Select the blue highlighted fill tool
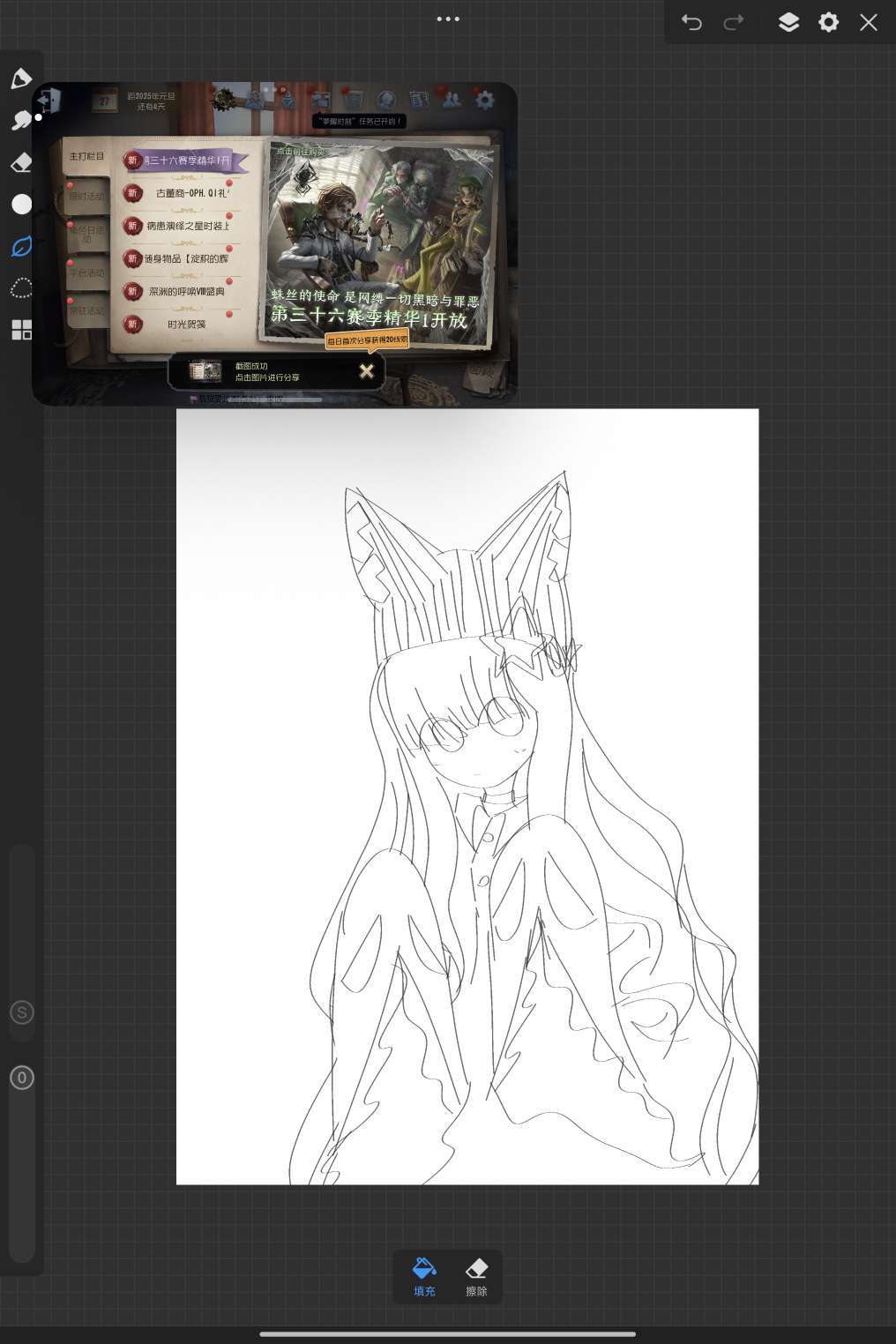 point(21,247)
